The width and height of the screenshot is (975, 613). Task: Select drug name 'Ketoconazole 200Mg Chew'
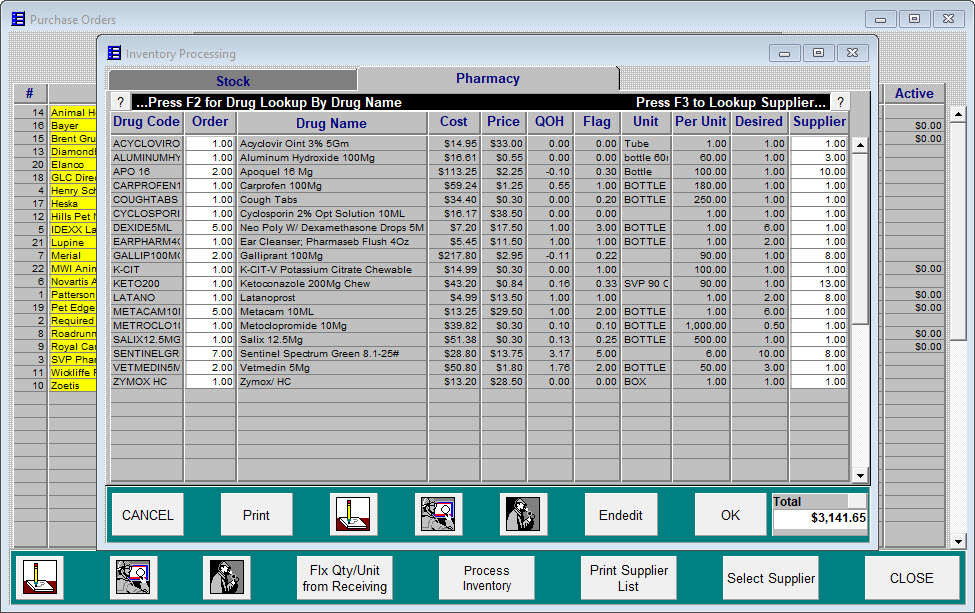(305, 283)
